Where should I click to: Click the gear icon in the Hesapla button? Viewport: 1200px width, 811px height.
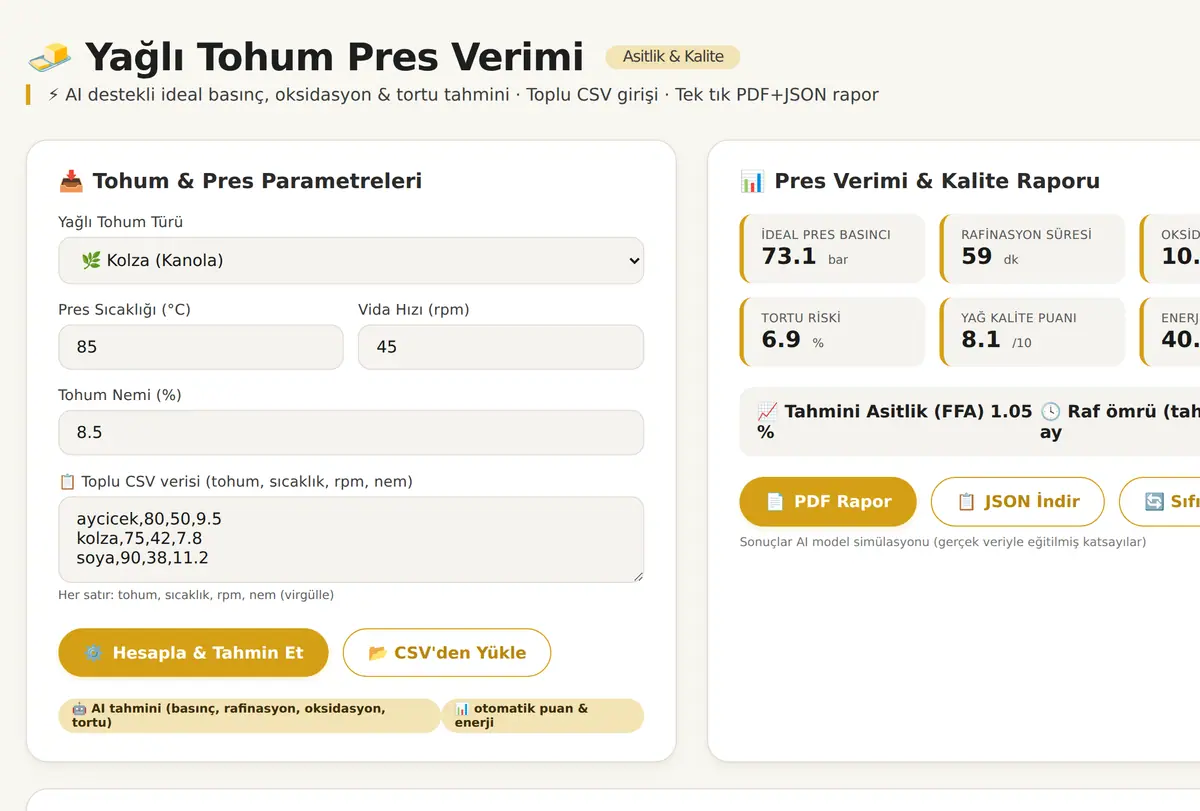point(93,653)
